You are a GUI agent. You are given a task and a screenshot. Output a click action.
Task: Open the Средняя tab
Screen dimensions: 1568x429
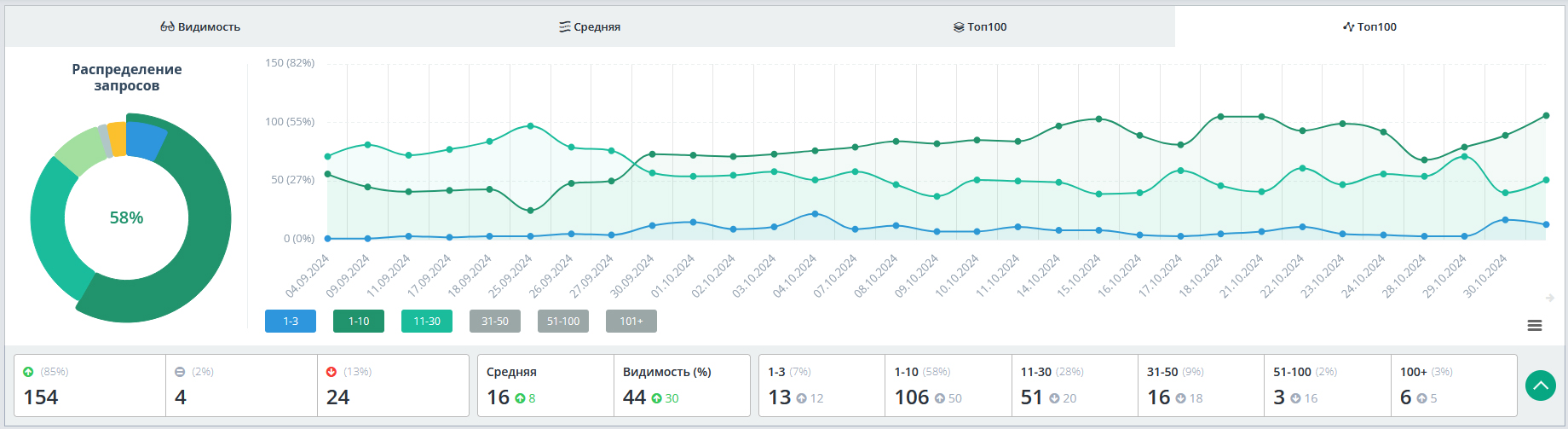coord(590,27)
